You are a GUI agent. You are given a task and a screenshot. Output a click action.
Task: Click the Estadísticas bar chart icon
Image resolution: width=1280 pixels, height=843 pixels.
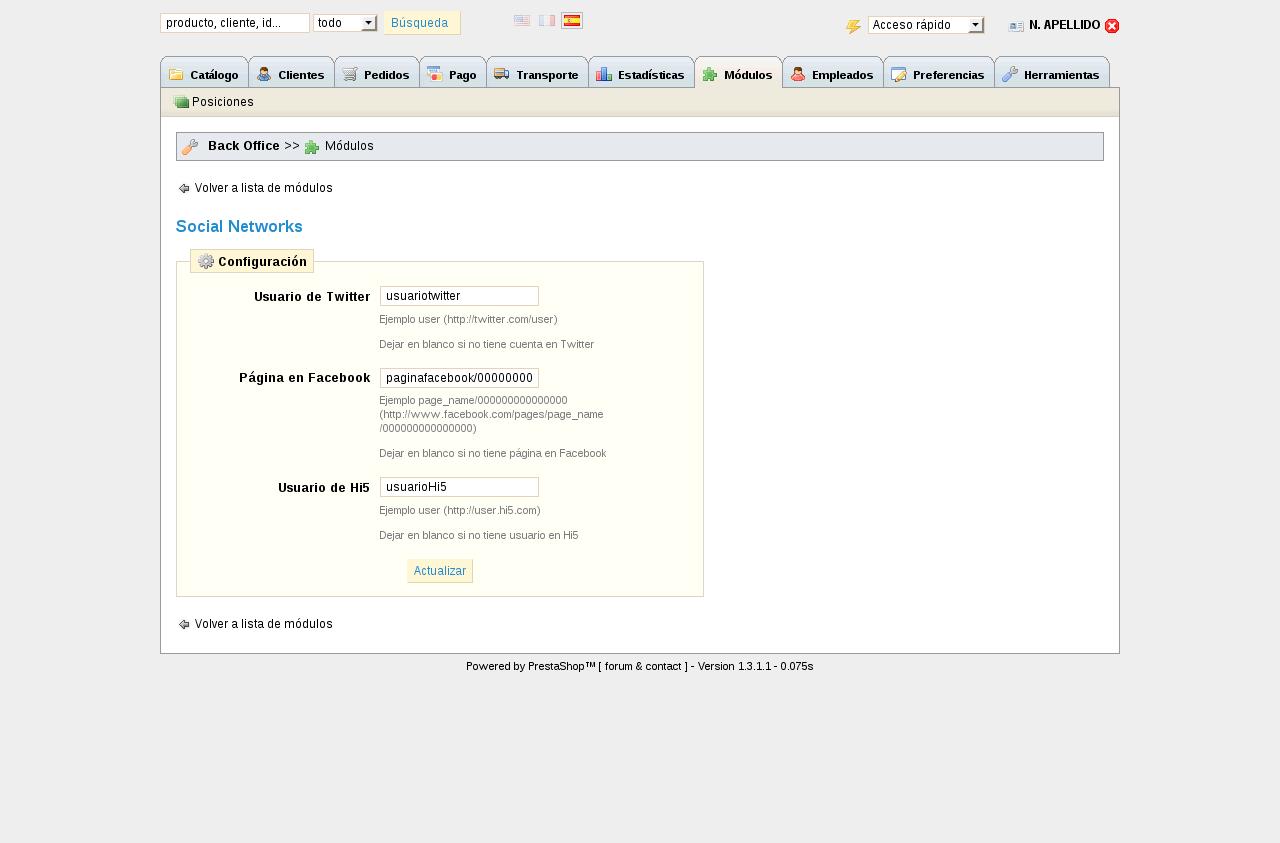click(604, 74)
